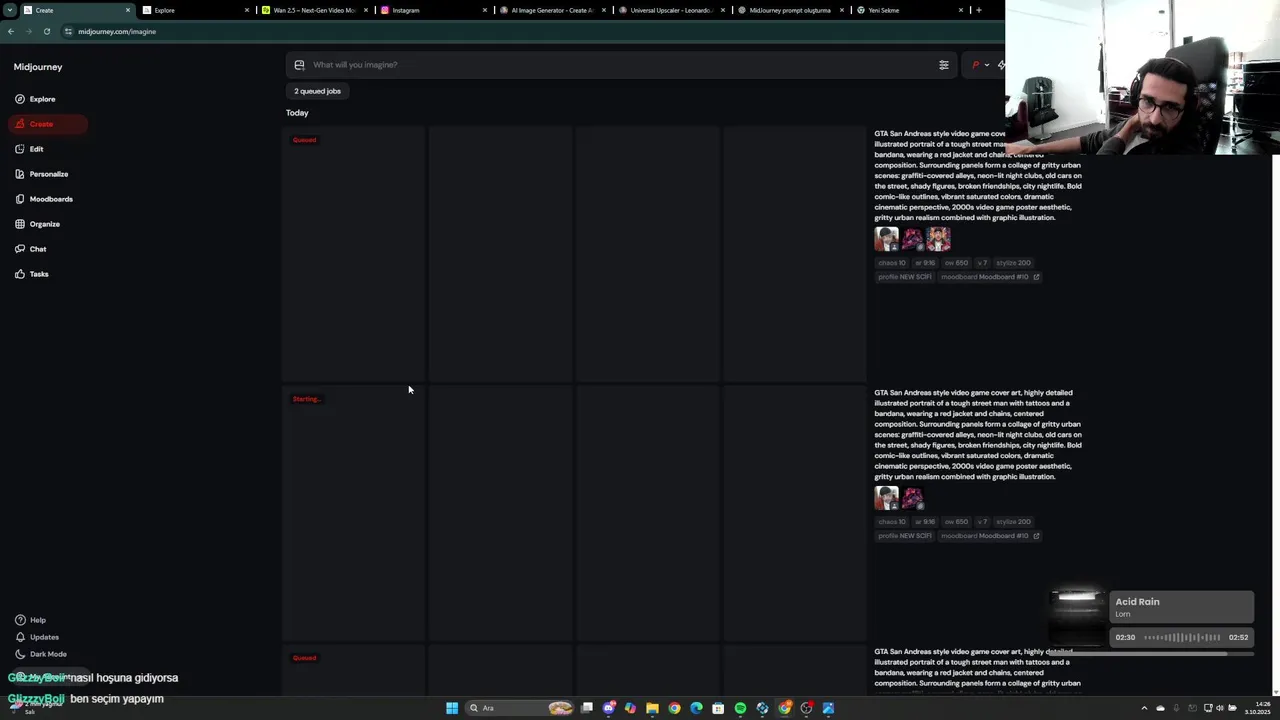This screenshot has width=1280, height=720.
Task: Click the address bar showing midjourney.com/imagine
Action: (x=530, y=31)
